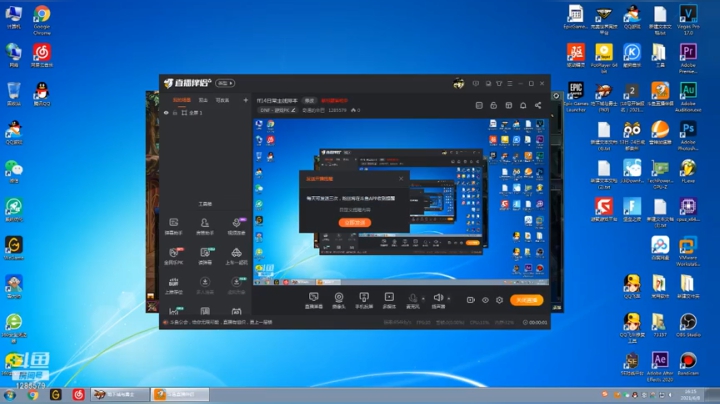720x404 pixels.
Task: Open the skin (shirt) icon in the title bar
Action: point(499,84)
